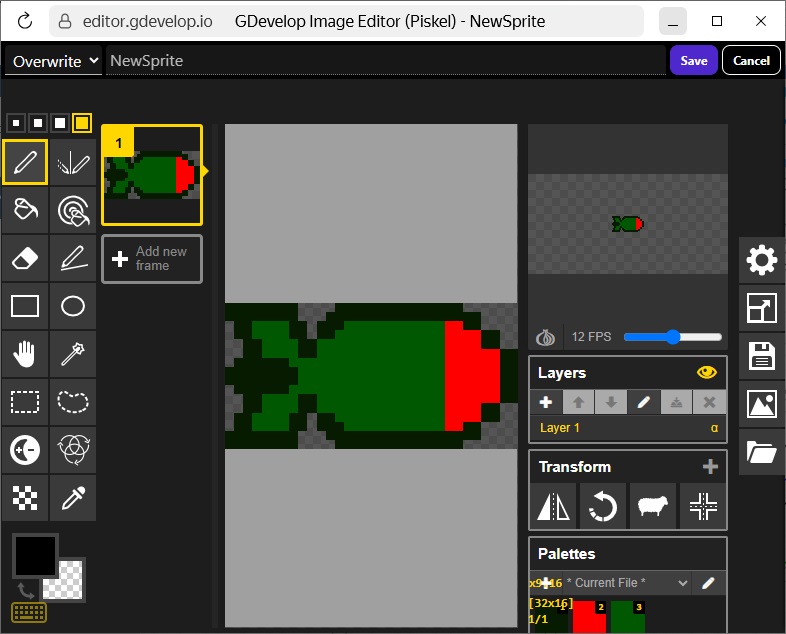Pick red palette color number 2

589,616
